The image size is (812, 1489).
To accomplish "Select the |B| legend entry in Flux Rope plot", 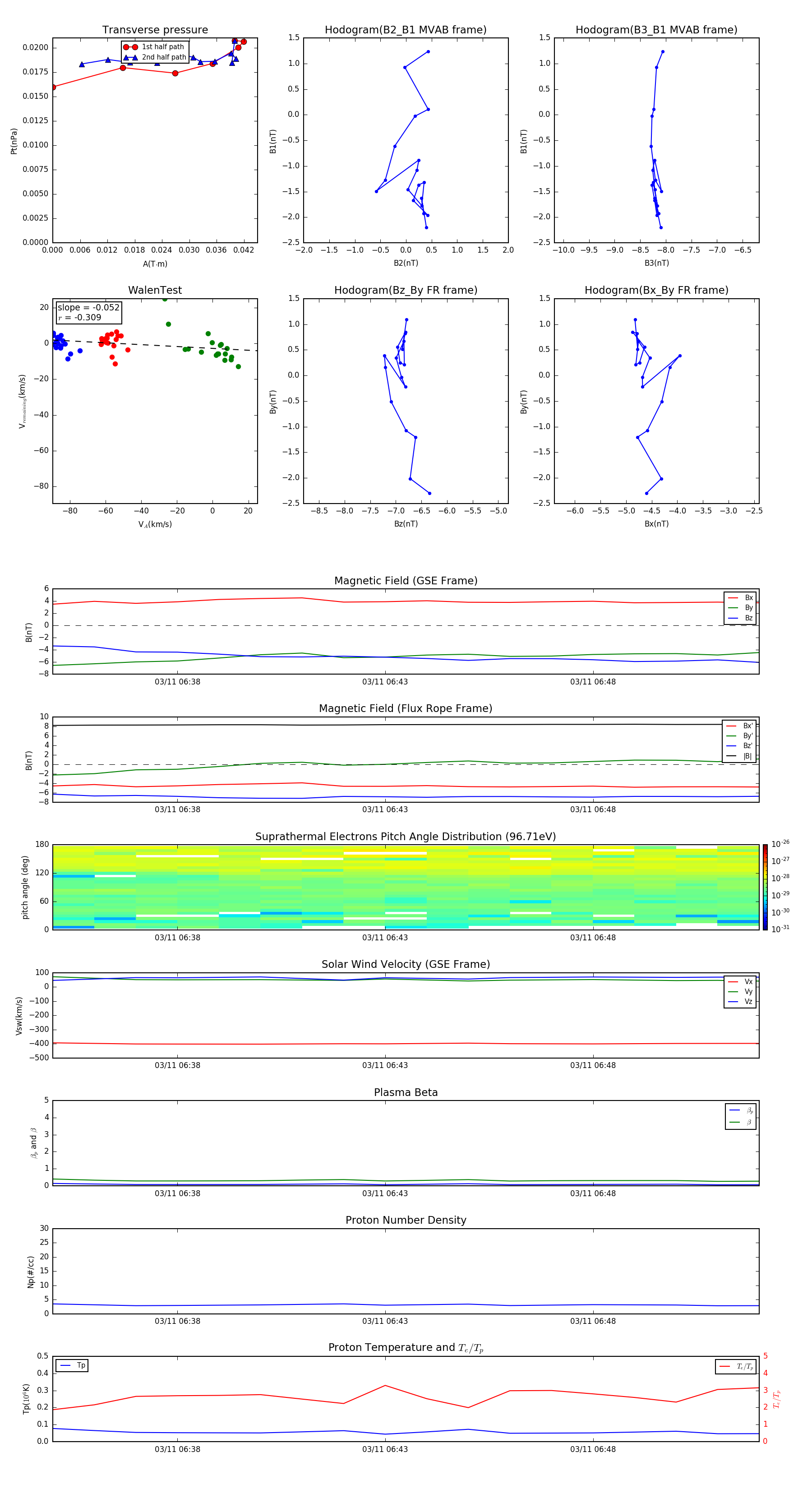I will 739,756.
